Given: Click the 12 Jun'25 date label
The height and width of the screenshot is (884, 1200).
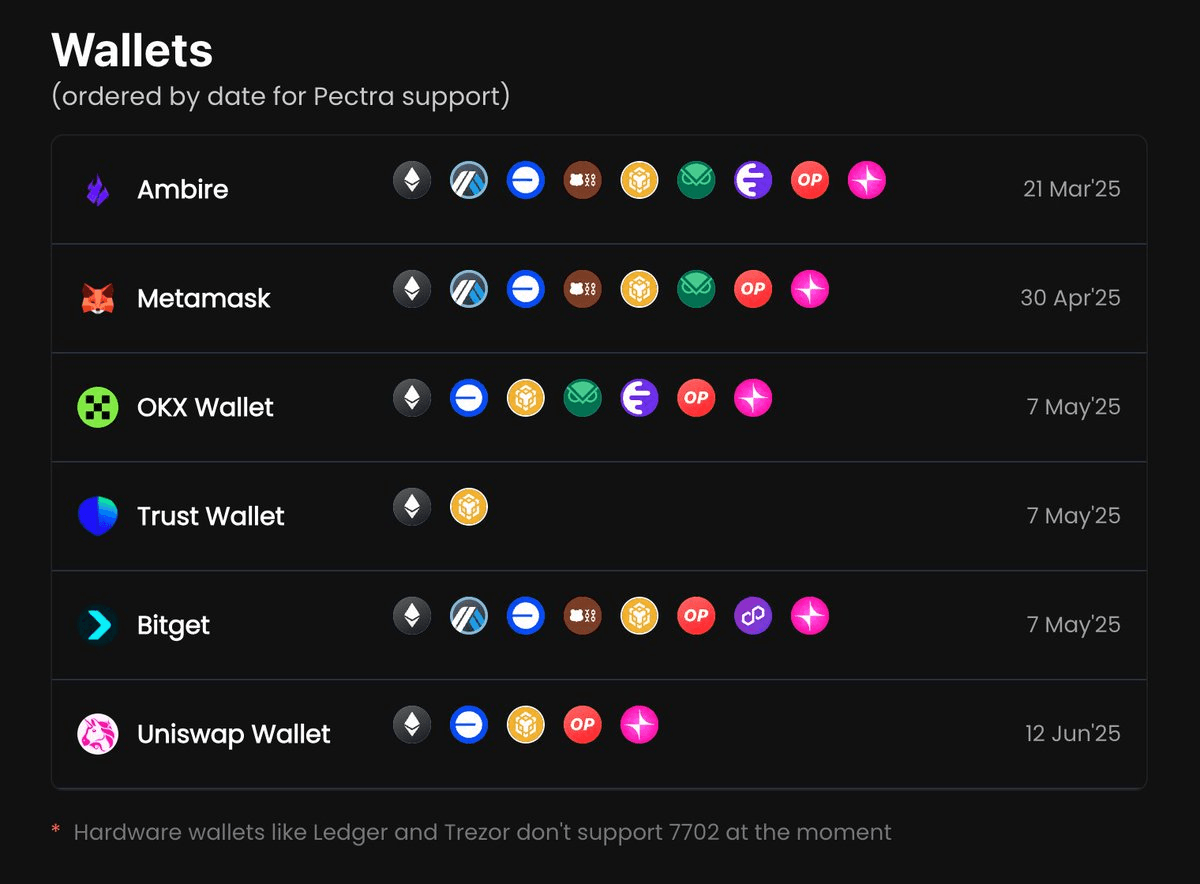Looking at the screenshot, I should [1072, 734].
